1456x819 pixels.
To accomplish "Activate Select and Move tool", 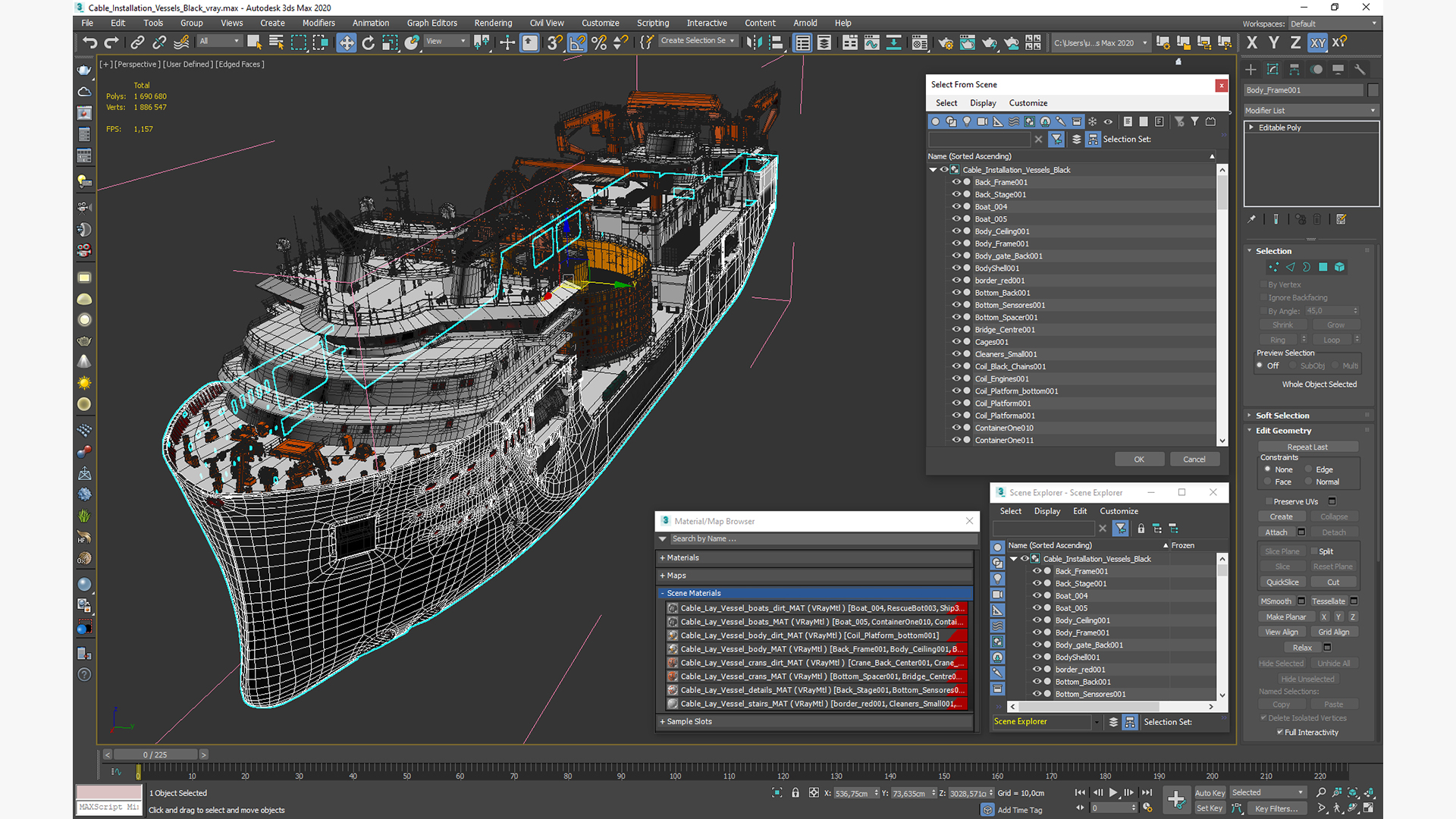I will [347, 43].
